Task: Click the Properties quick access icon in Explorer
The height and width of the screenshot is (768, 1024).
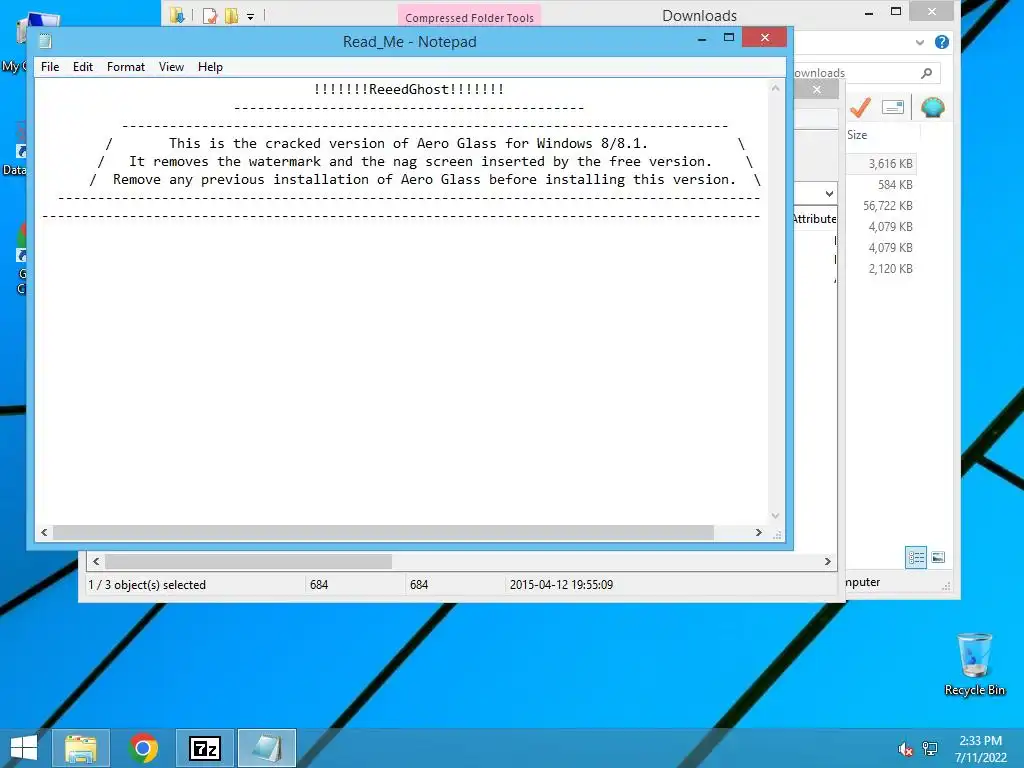Action: click(210, 16)
